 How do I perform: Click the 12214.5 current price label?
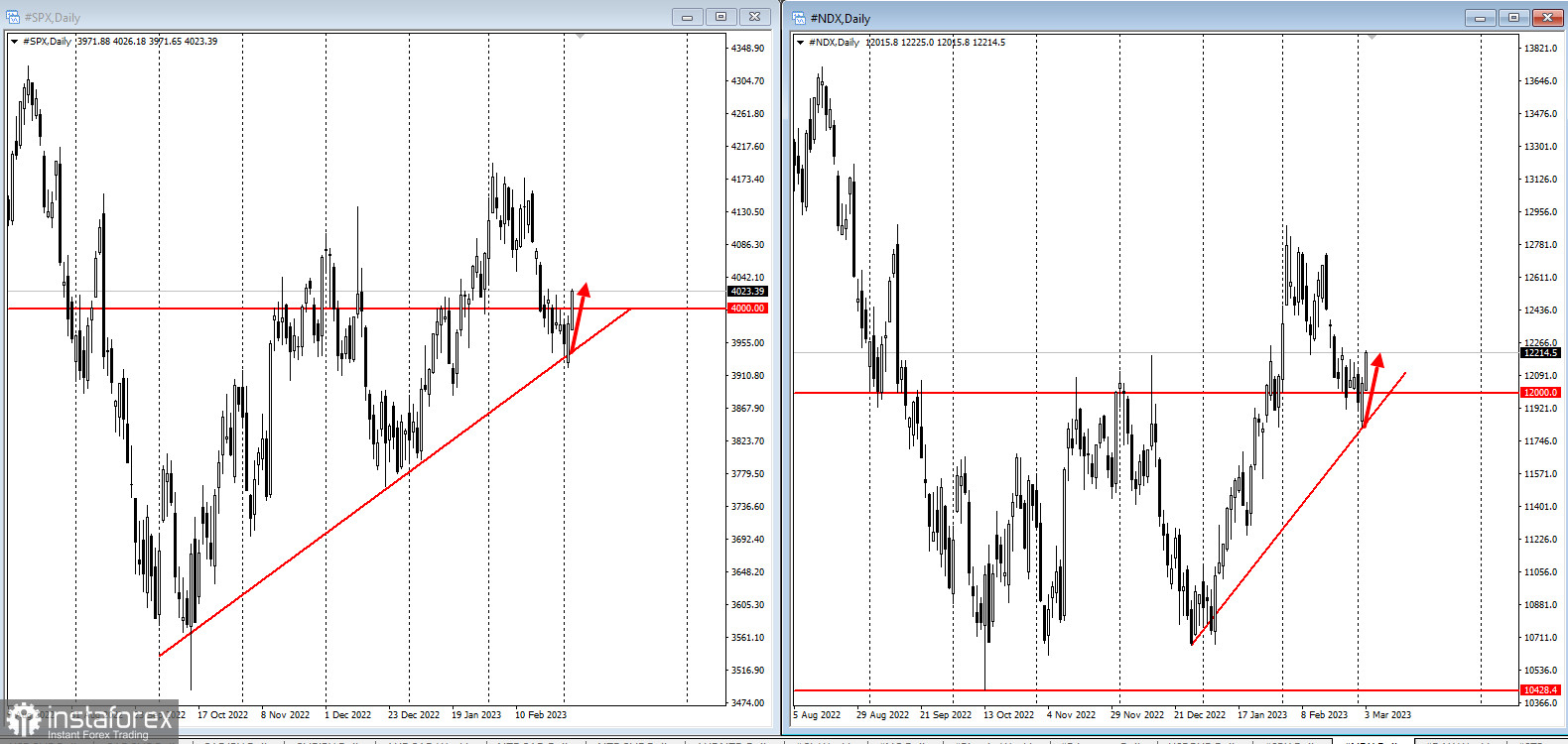1541,353
